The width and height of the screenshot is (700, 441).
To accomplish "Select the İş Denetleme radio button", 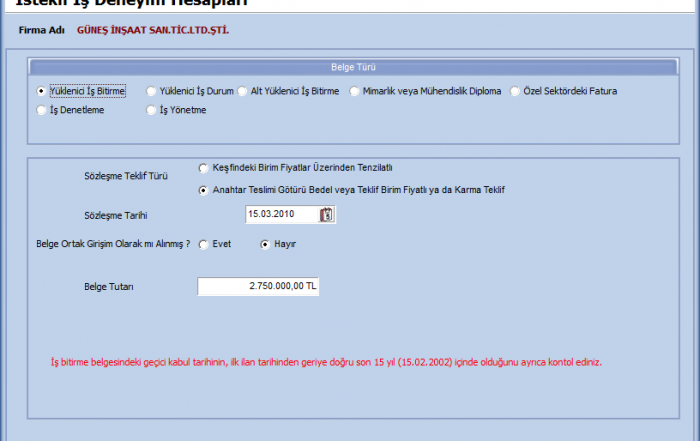I will coord(41,110).
